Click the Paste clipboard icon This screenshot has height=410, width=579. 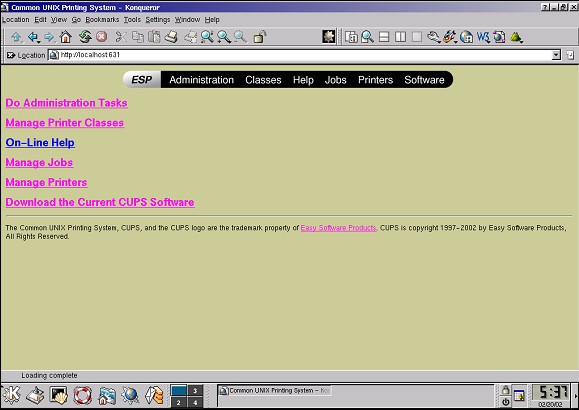[154, 37]
